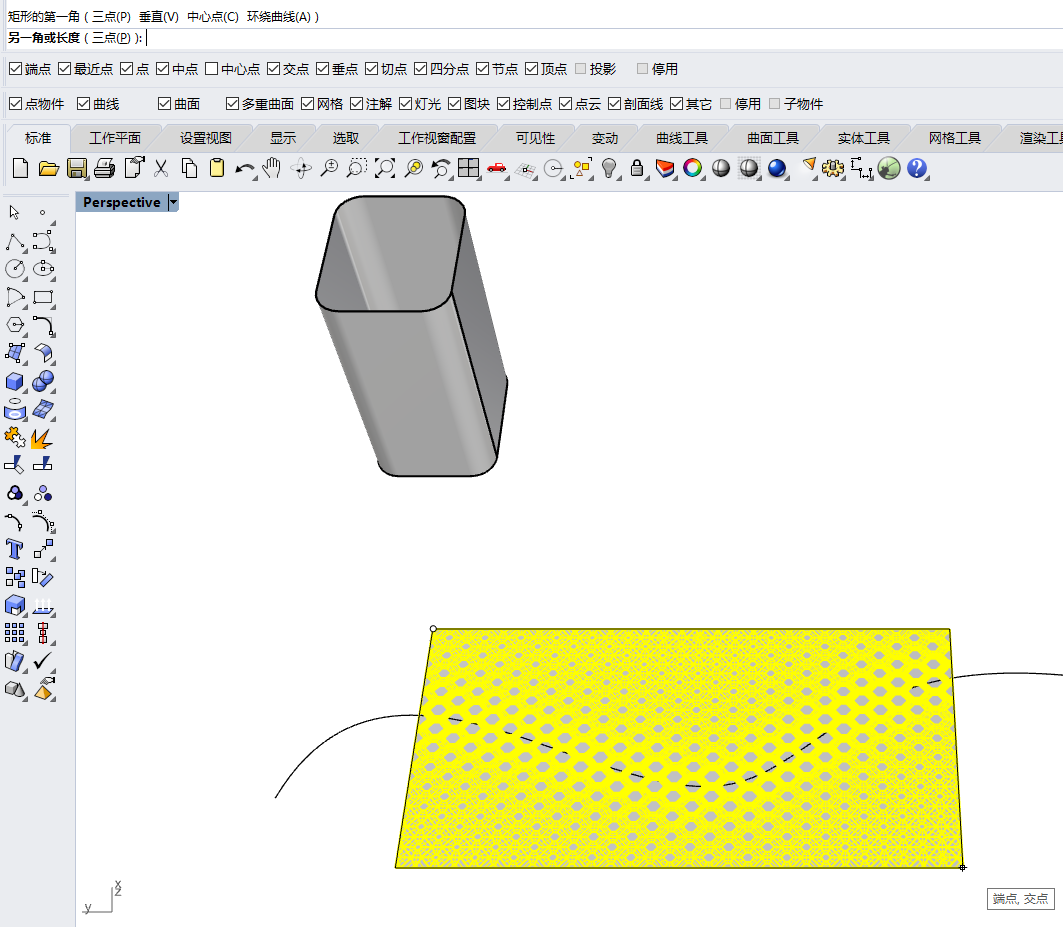Click the Boolean union spheres icon
This screenshot has width=1063, height=927.
click(x=43, y=381)
